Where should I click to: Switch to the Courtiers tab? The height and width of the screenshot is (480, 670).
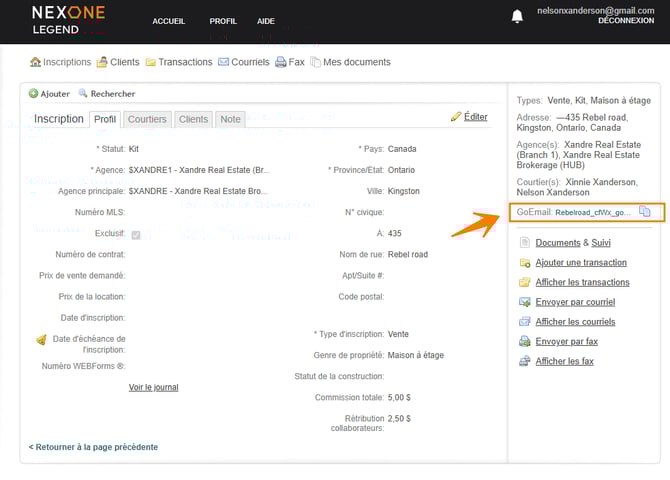[147, 119]
